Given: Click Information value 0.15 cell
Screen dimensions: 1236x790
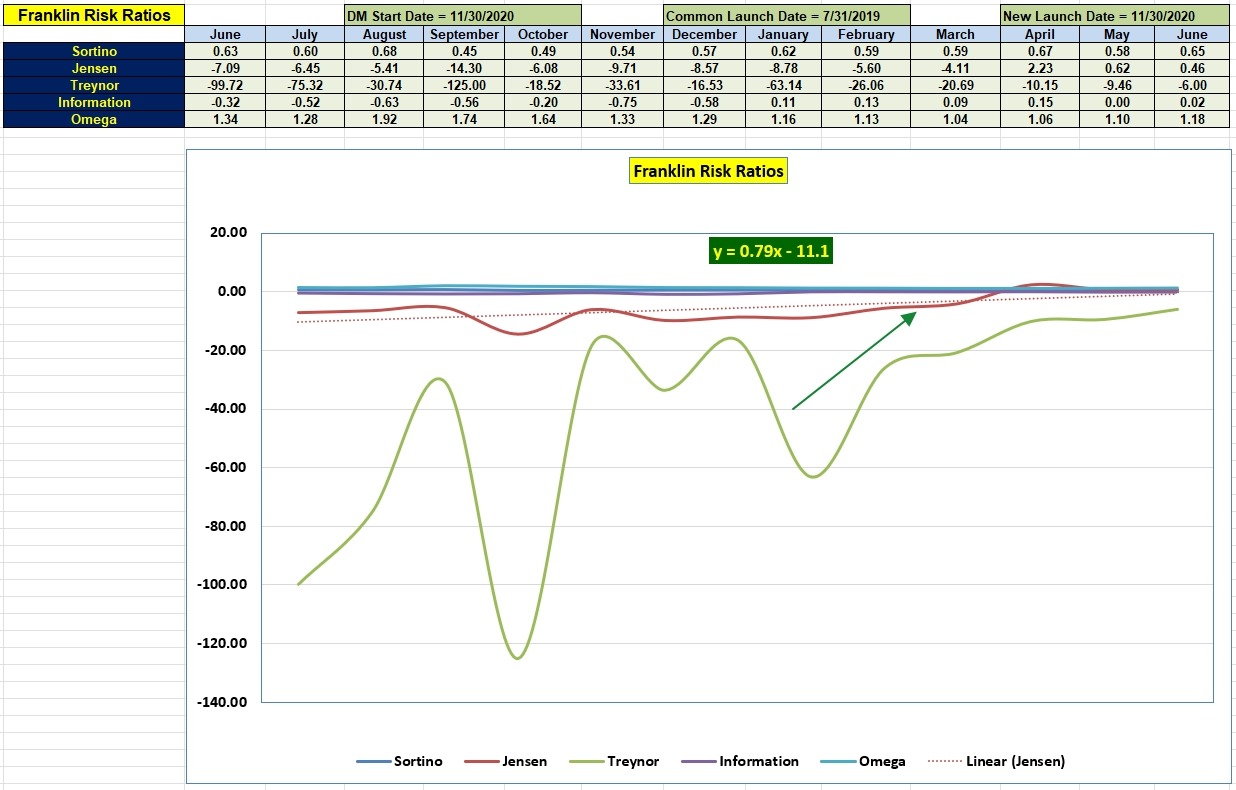Looking at the screenshot, I should pyautogui.click(x=1040, y=102).
